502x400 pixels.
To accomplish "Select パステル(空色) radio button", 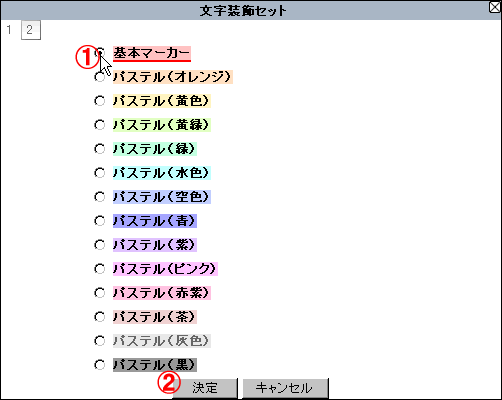I will click(x=100, y=197).
